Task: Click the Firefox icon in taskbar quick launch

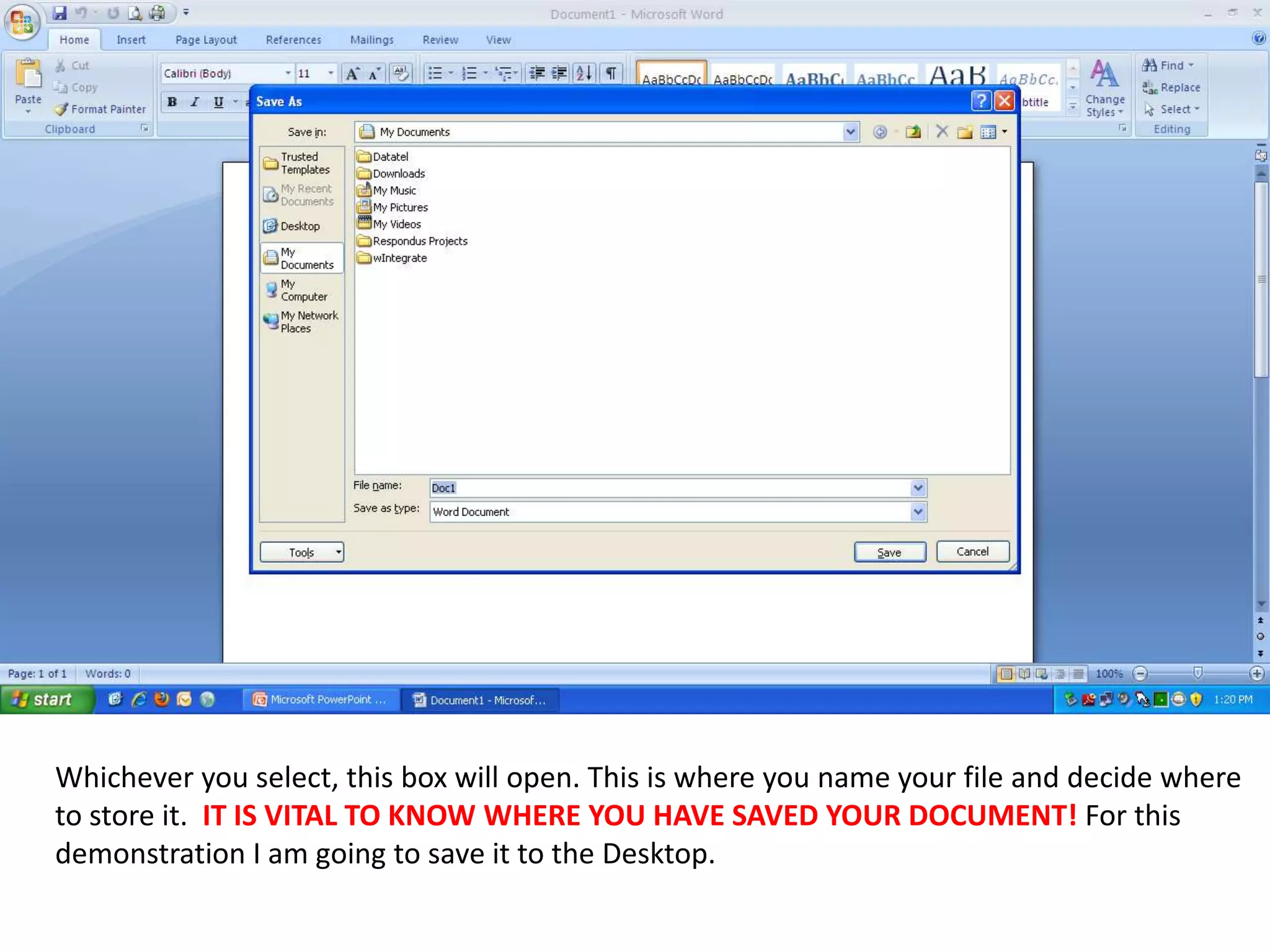Action: [x=162, y=700]
